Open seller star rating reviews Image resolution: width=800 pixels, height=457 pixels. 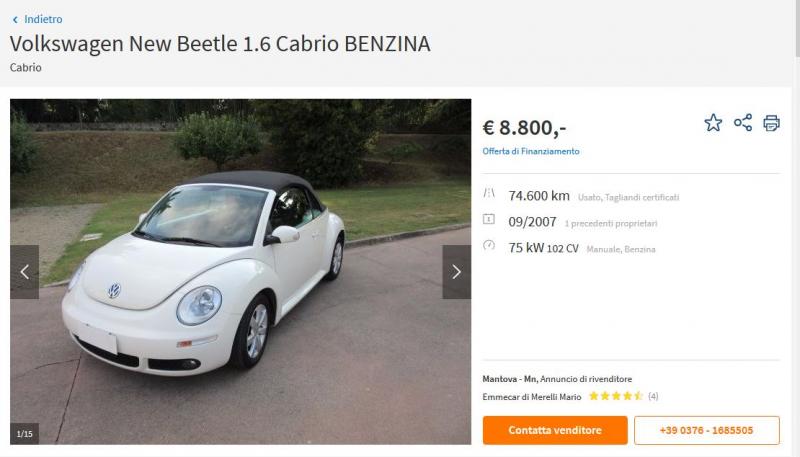tap(623, 396)
